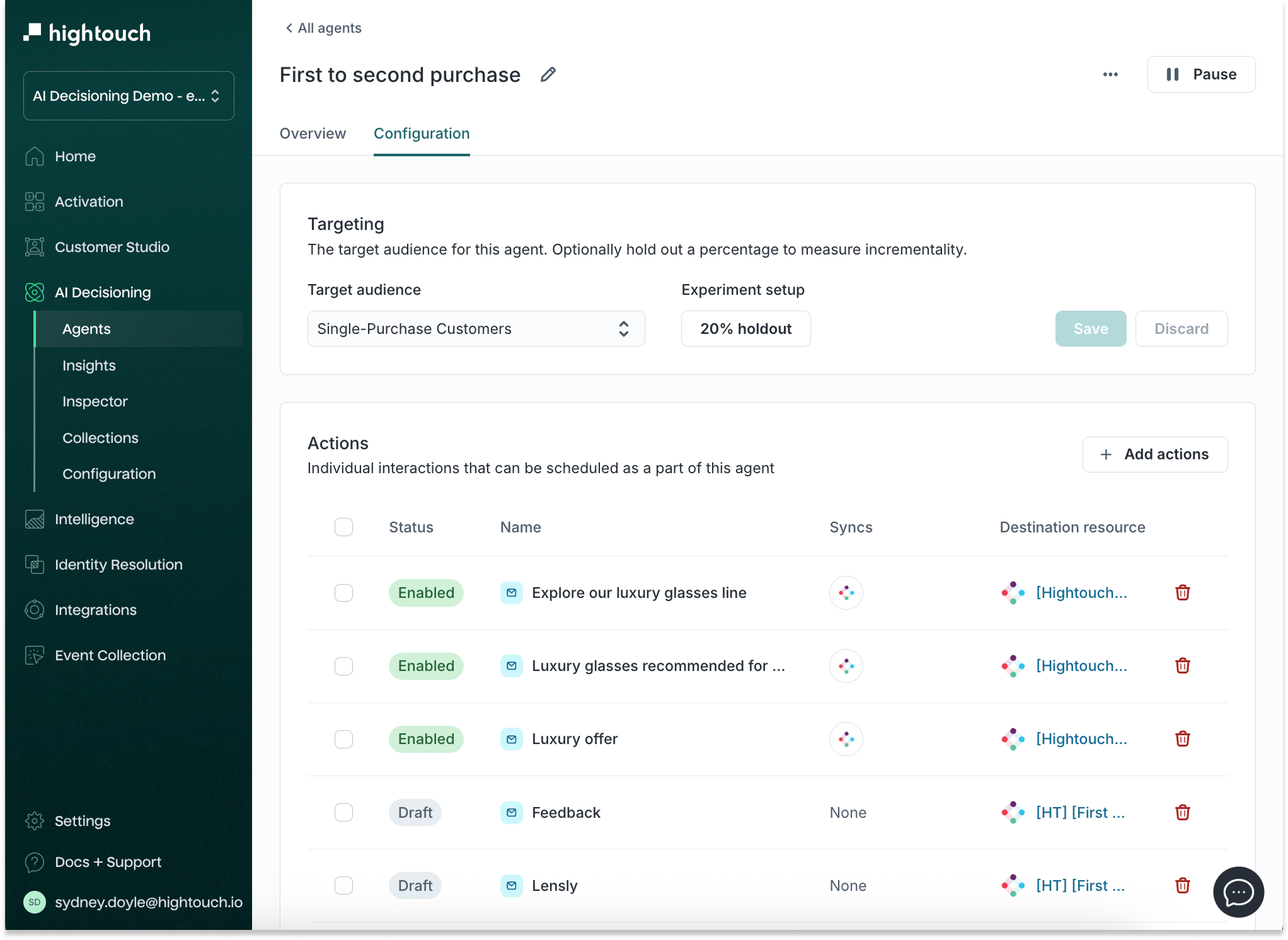Open Settings from the sidebar
Image resolution: width=1288 pixels, height=940 pixels.
click(82, 821)
